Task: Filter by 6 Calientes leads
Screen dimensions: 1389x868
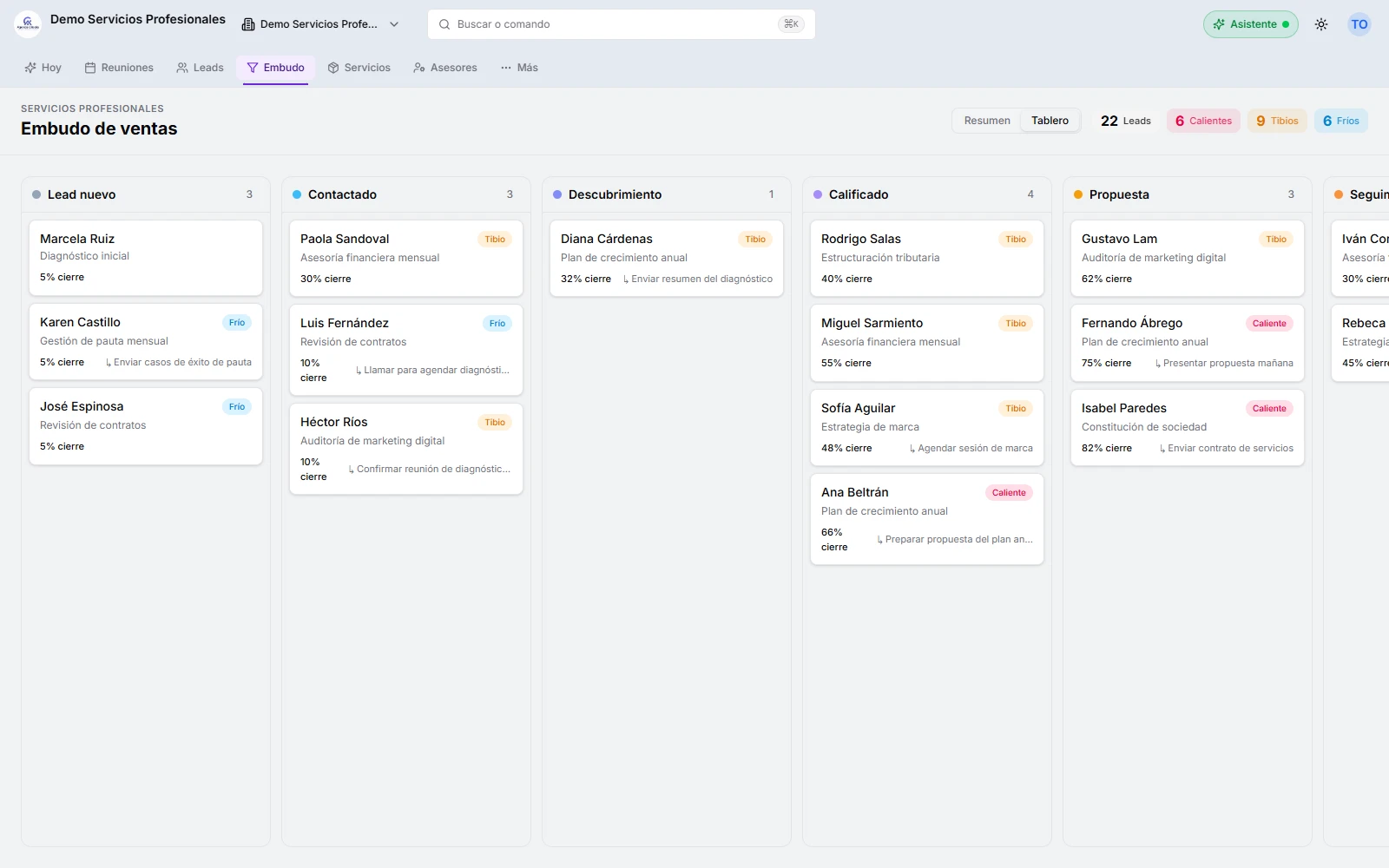Action: click(1203, 121)
